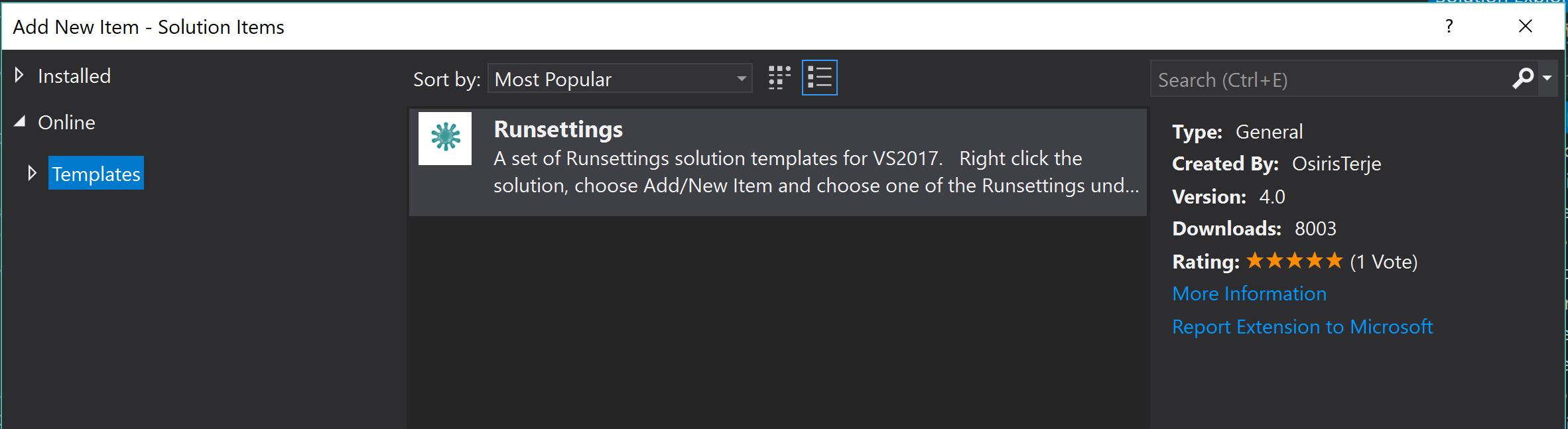Select the Installed category
The image size is (1568, 429).
(74, 76)
